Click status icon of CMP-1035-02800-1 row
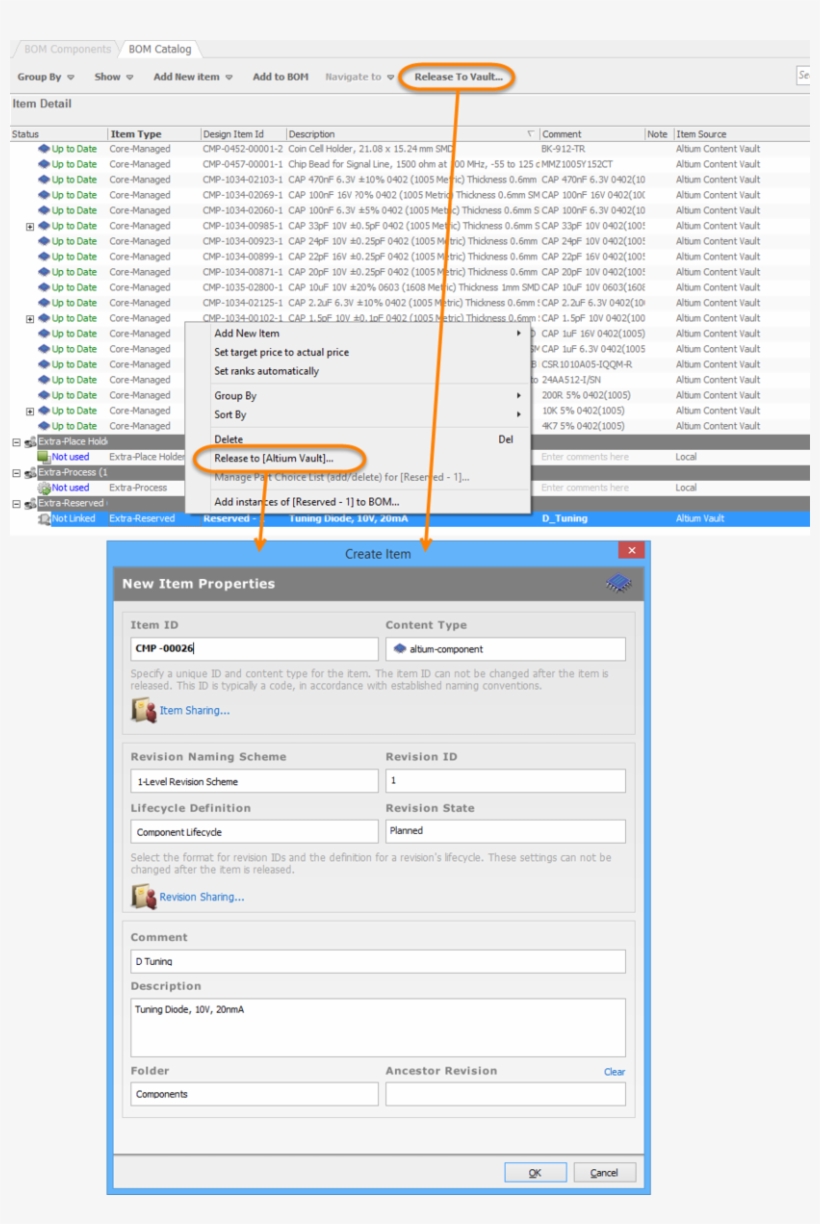This screenshot has width=820, height=1224. (44, 288)
